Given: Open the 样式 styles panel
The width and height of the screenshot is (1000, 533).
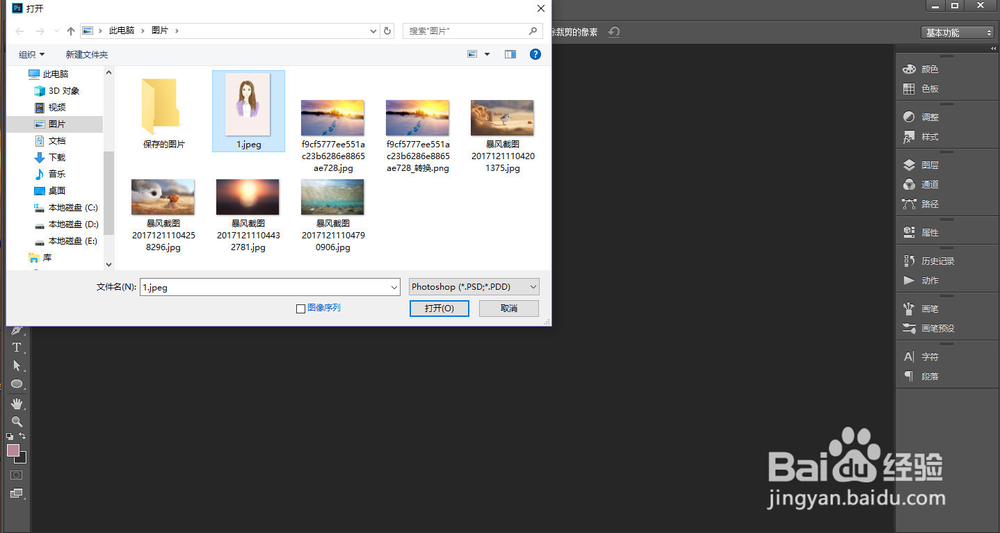Looking at the screenshot, I should pos(920,137).
